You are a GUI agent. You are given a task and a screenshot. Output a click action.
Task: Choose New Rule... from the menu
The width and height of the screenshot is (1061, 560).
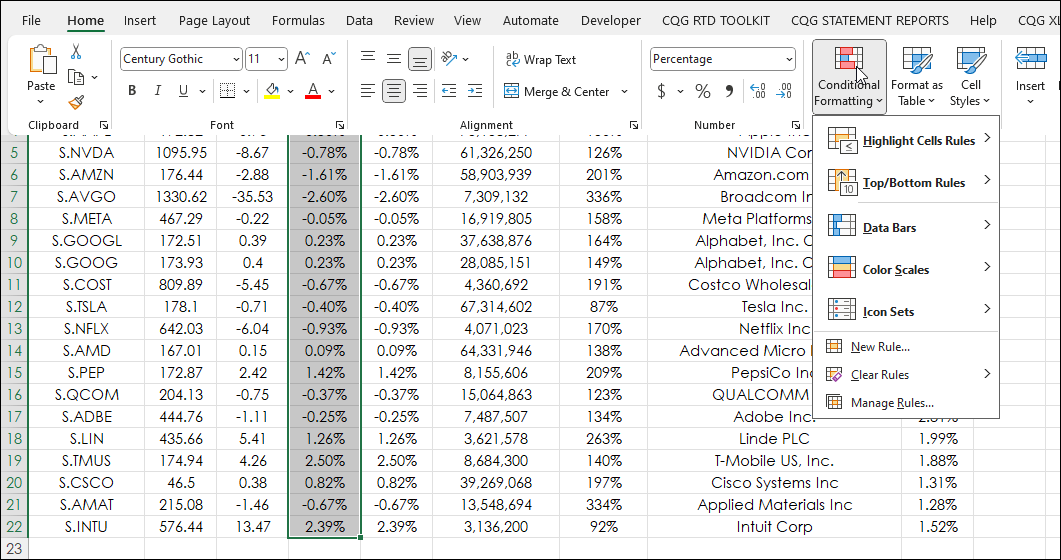(906, 347)
